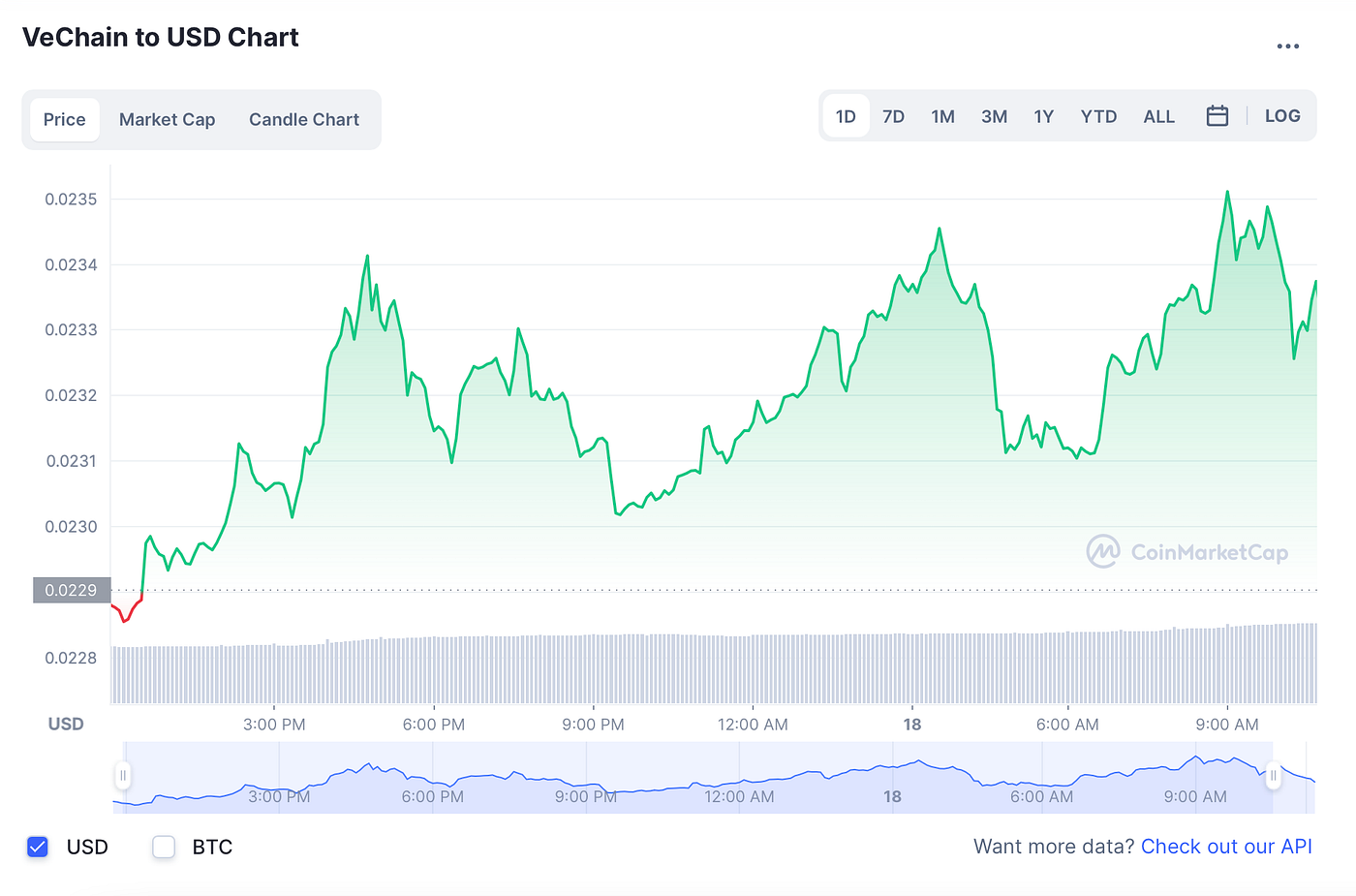
Task: Enable the BTC checkbox
Action: pos(164,847)
